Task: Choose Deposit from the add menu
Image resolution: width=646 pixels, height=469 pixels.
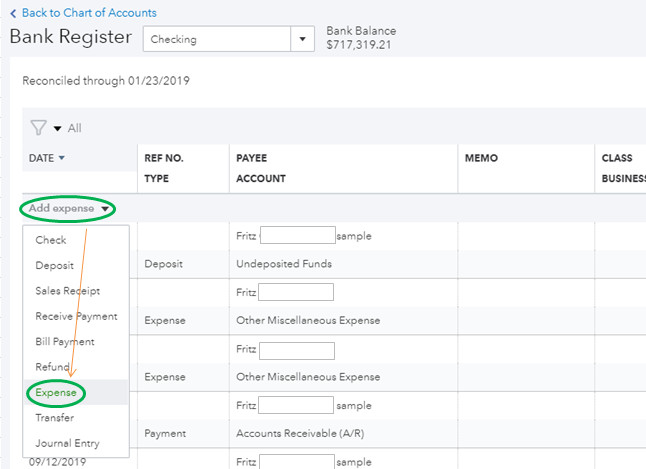Action: [x=54, y=265]
